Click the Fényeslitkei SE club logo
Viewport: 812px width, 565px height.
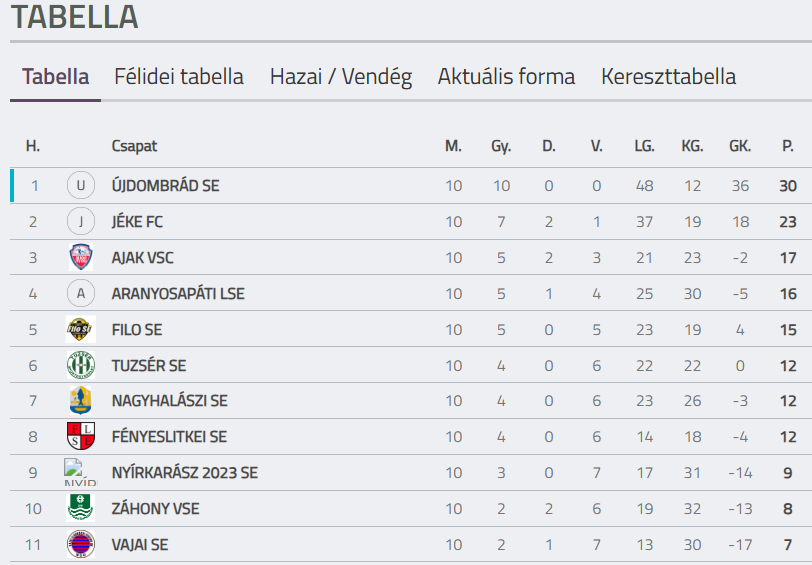[x=80, y=437]
